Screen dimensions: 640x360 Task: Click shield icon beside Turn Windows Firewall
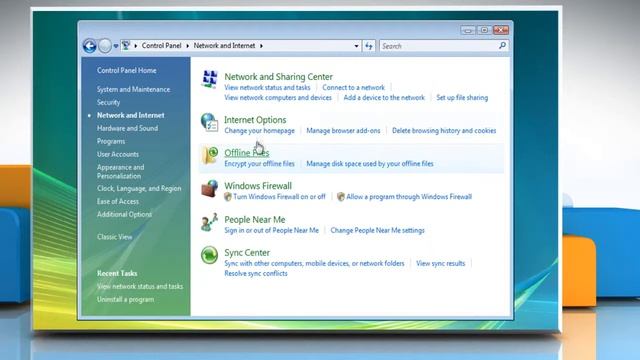[228, 197]
